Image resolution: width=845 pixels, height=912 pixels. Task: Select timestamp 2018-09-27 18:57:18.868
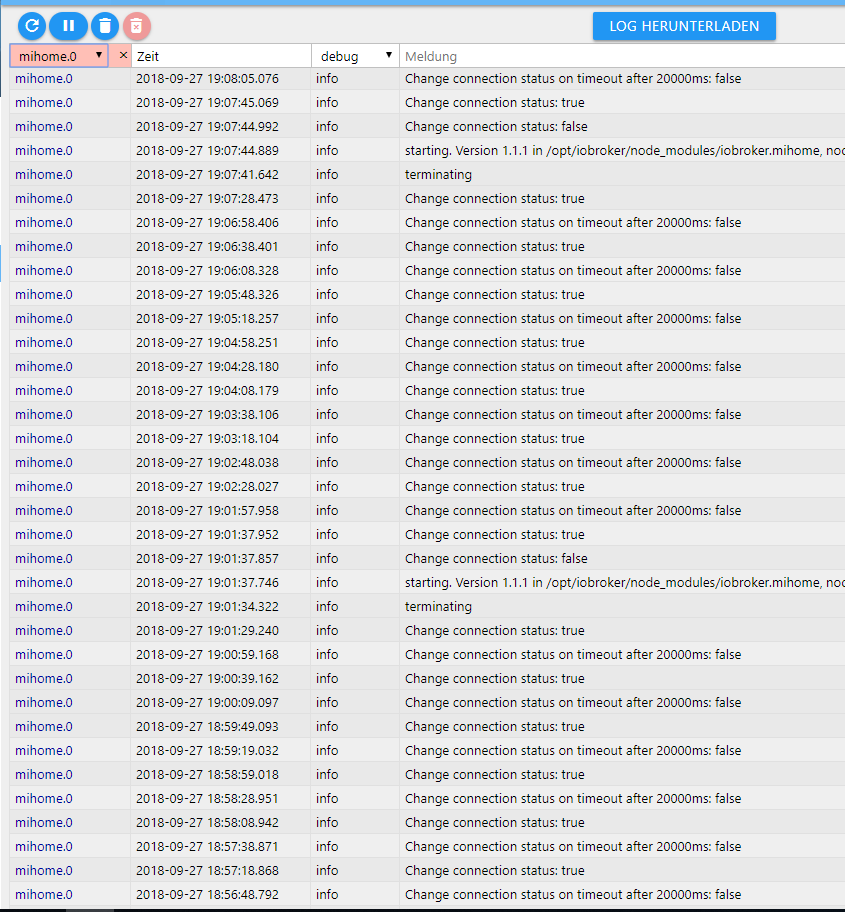[x=207, y=871]
